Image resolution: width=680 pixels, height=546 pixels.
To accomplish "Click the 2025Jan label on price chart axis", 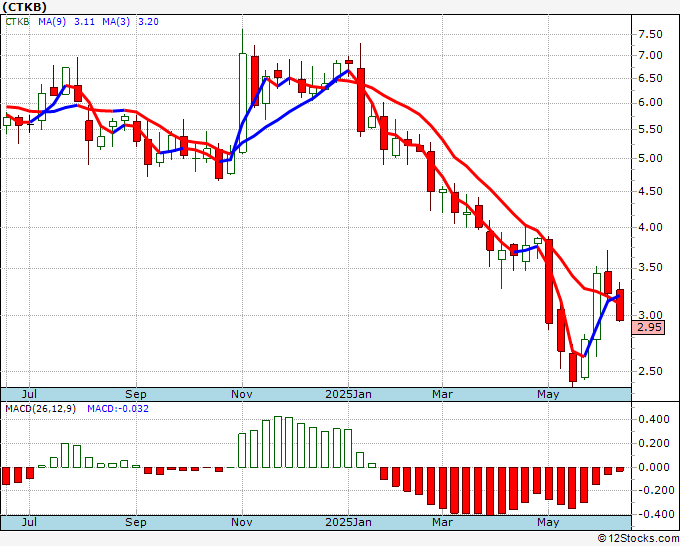I will pyautogui.click(x=348, y=394).
